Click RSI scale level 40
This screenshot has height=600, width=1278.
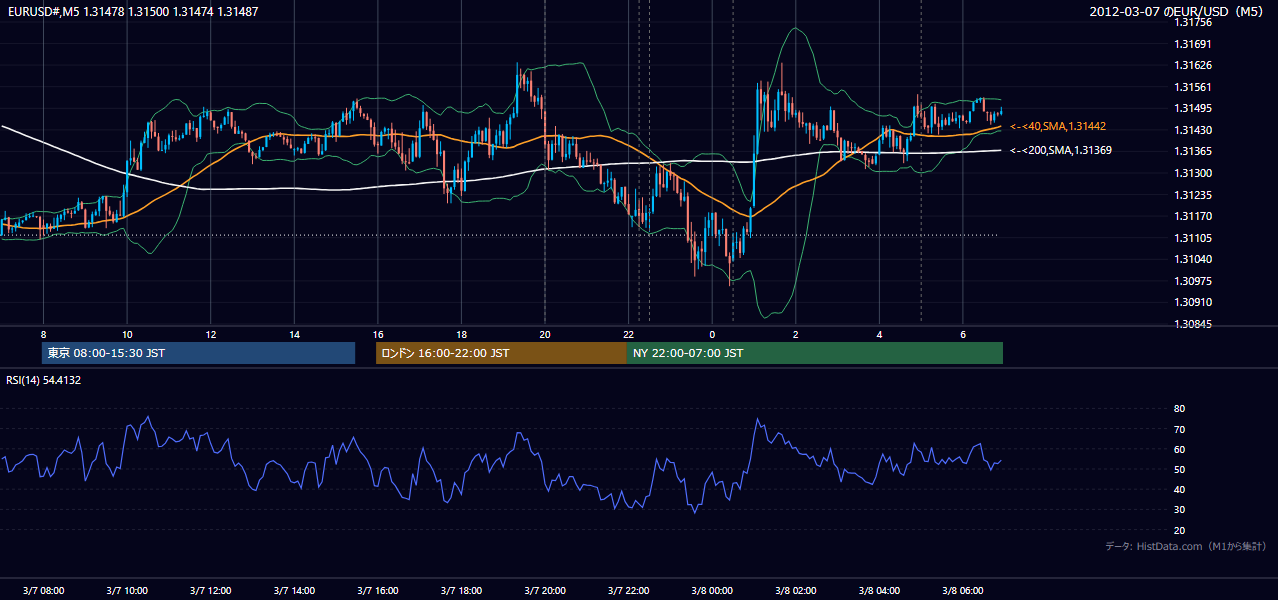tap(1179, 489)
